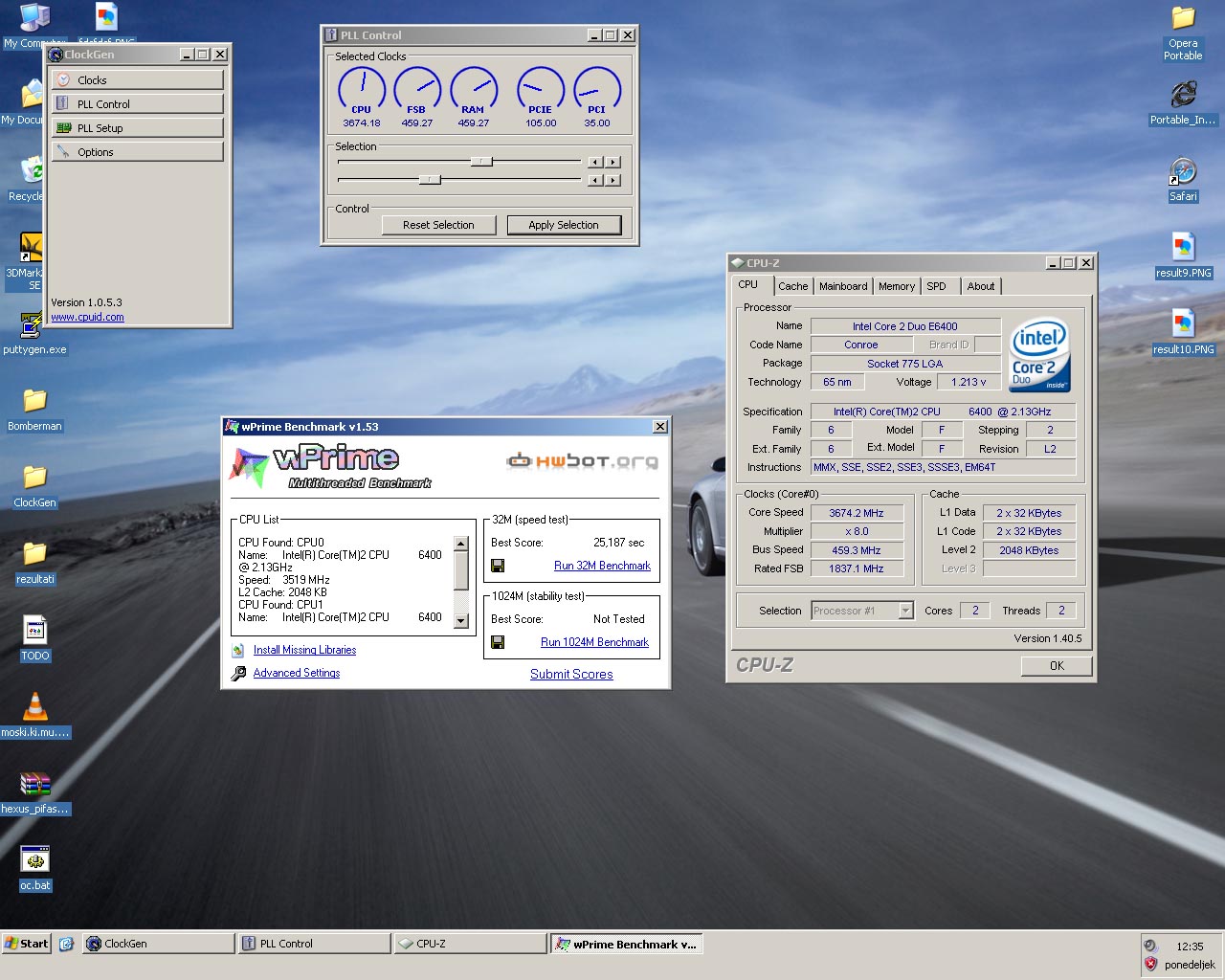Open PLL Control in ClockGen
This screenshot has width=1225, height=980.
(x=137, y=104)
